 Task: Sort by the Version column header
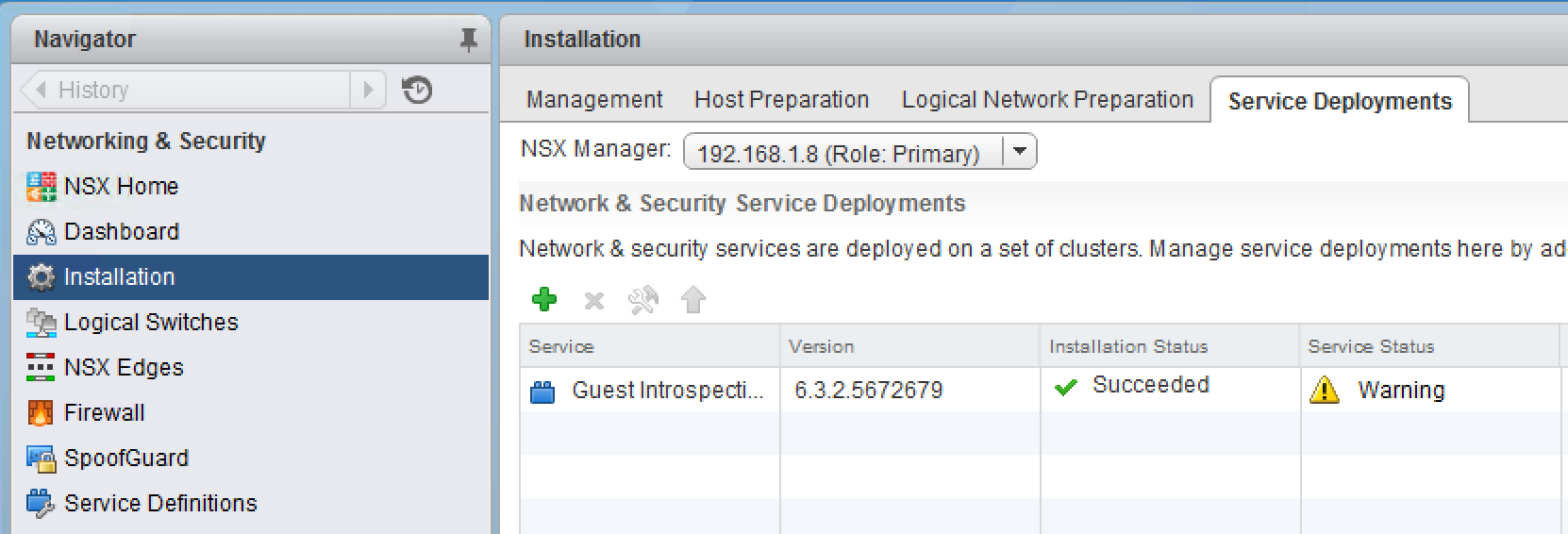click(909, 346)
